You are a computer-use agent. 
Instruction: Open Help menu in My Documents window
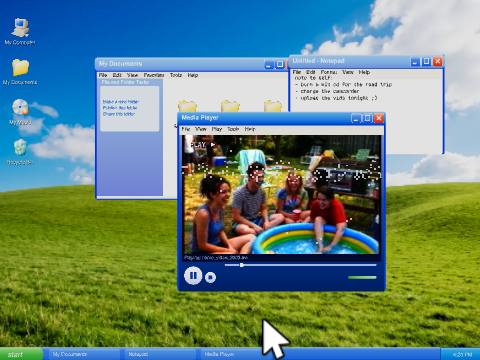coord(193,75)
